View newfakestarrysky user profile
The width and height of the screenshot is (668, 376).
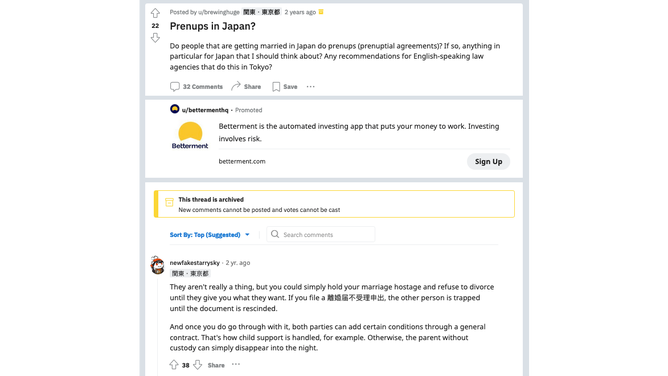point(195,263)
